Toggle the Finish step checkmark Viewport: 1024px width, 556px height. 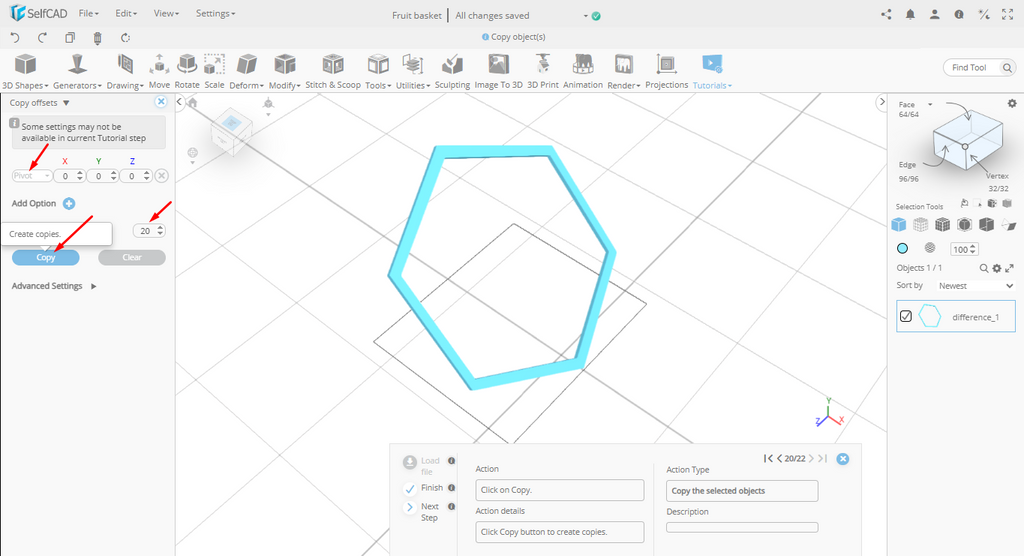click(411, 488)
